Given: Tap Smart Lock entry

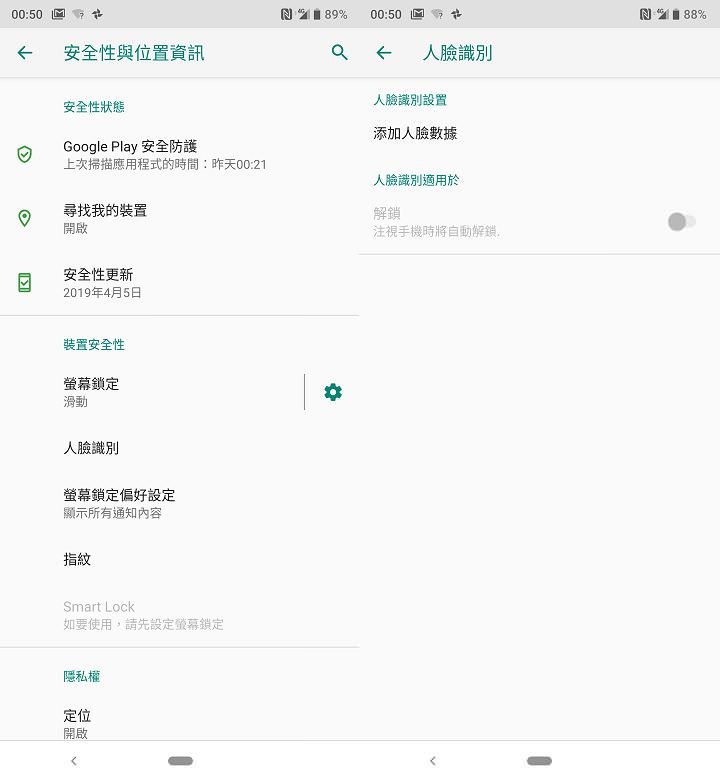Looking at the screenshot, I should coord(180,615).
